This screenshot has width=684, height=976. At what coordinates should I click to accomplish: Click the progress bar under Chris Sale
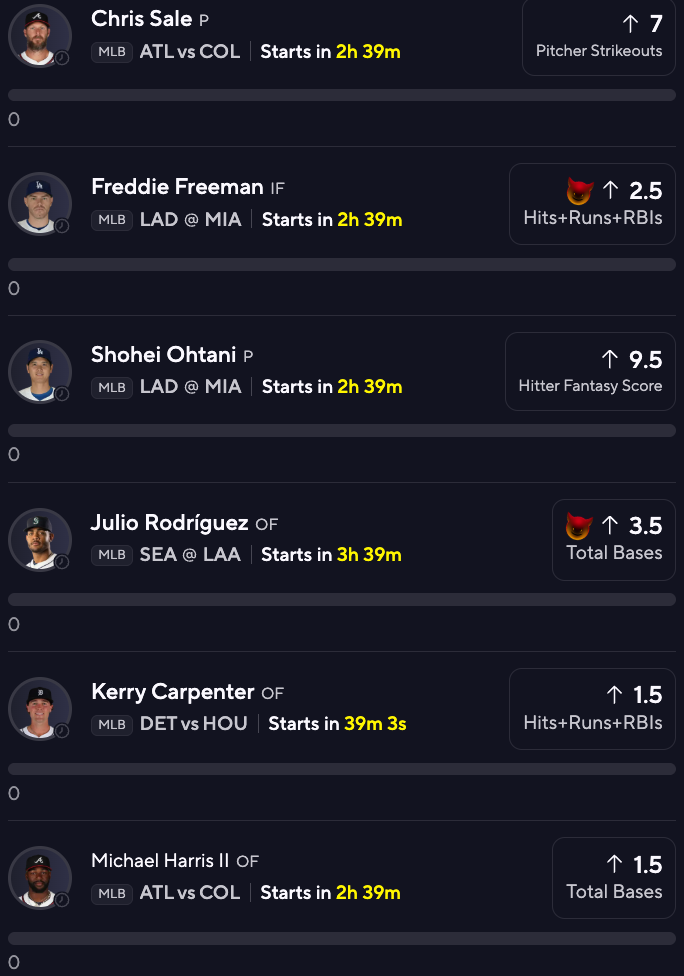coord(342,95)
